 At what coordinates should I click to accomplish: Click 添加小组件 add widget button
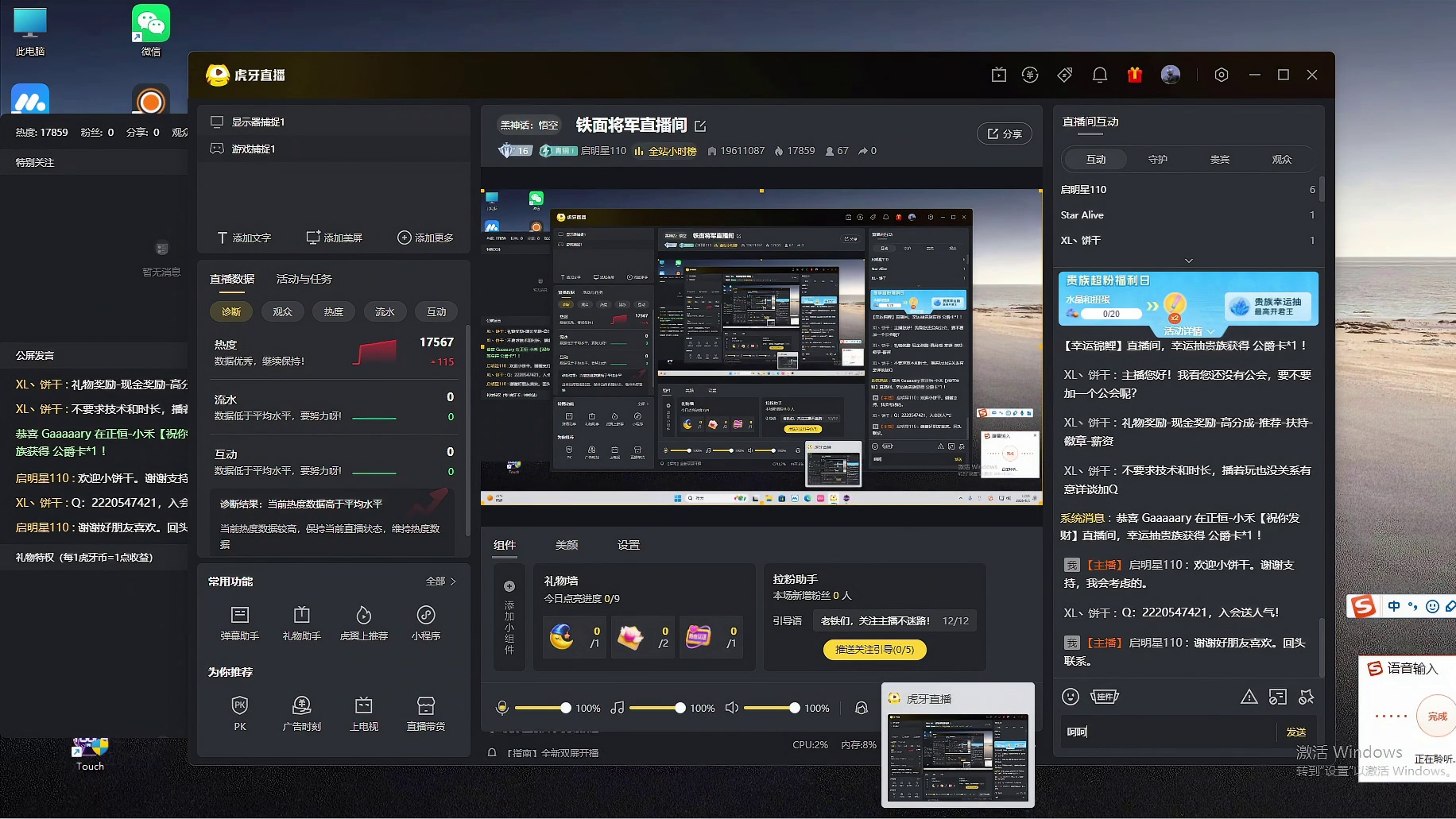point(509,618)
